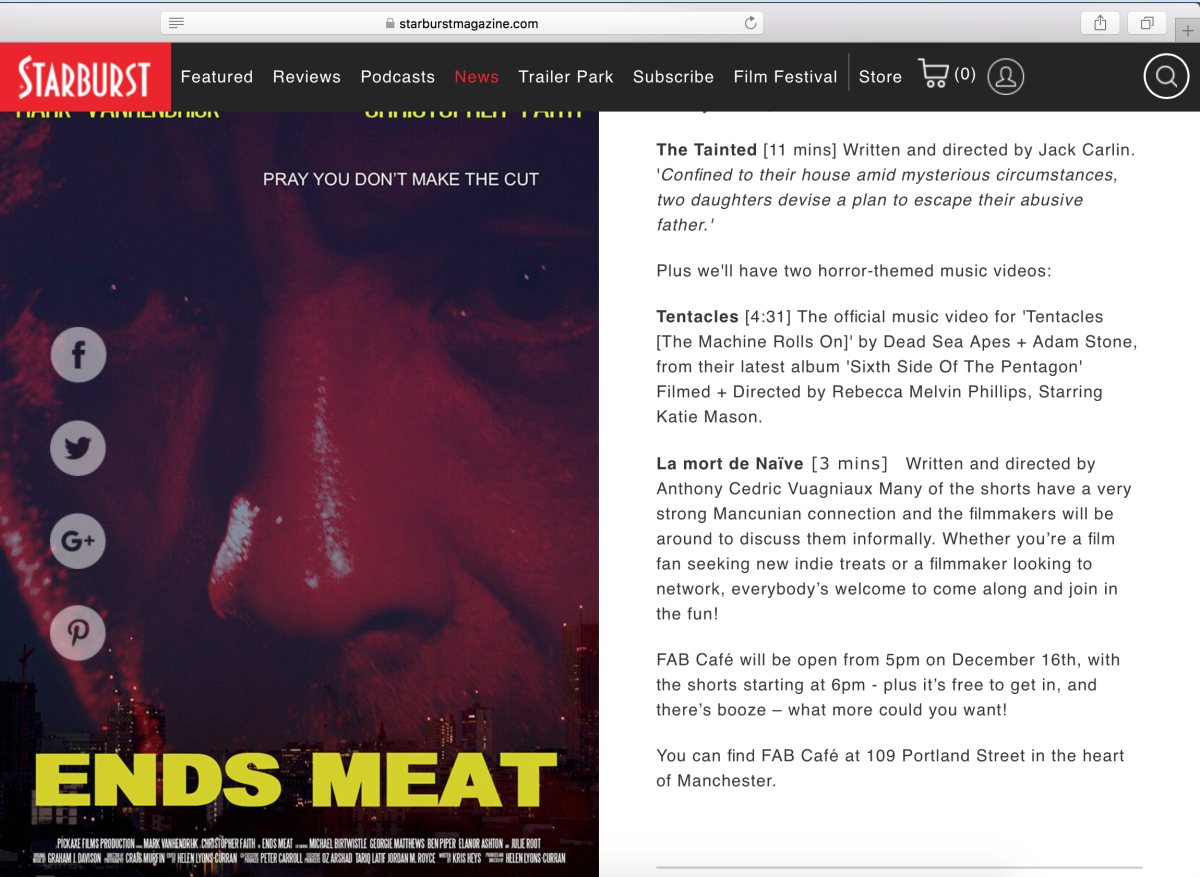Open the Trailer Park section
The height and width of the screenshot is (877, 1200).
point(566,77)
